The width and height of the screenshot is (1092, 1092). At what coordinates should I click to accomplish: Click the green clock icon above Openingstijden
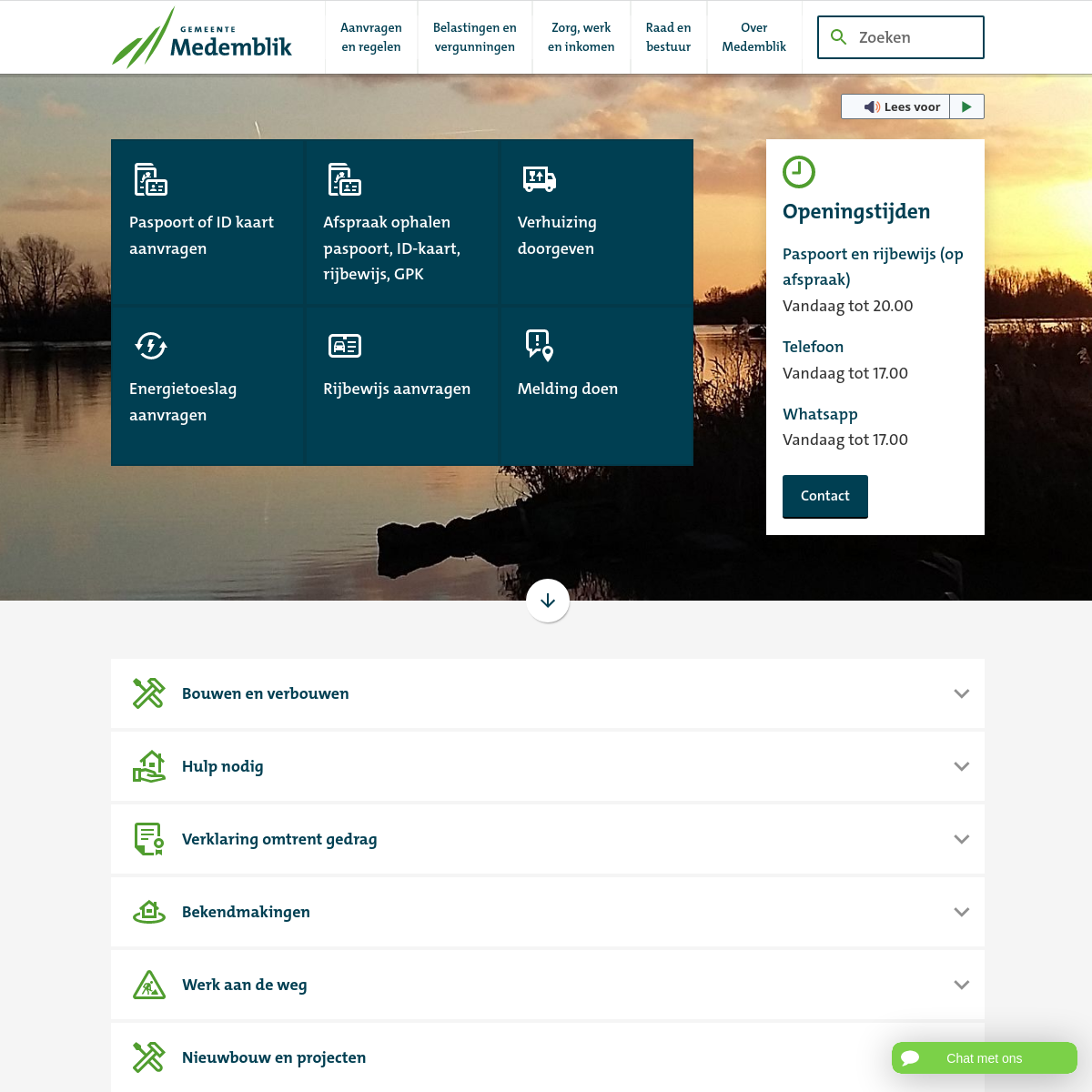[x=799, y=172]
